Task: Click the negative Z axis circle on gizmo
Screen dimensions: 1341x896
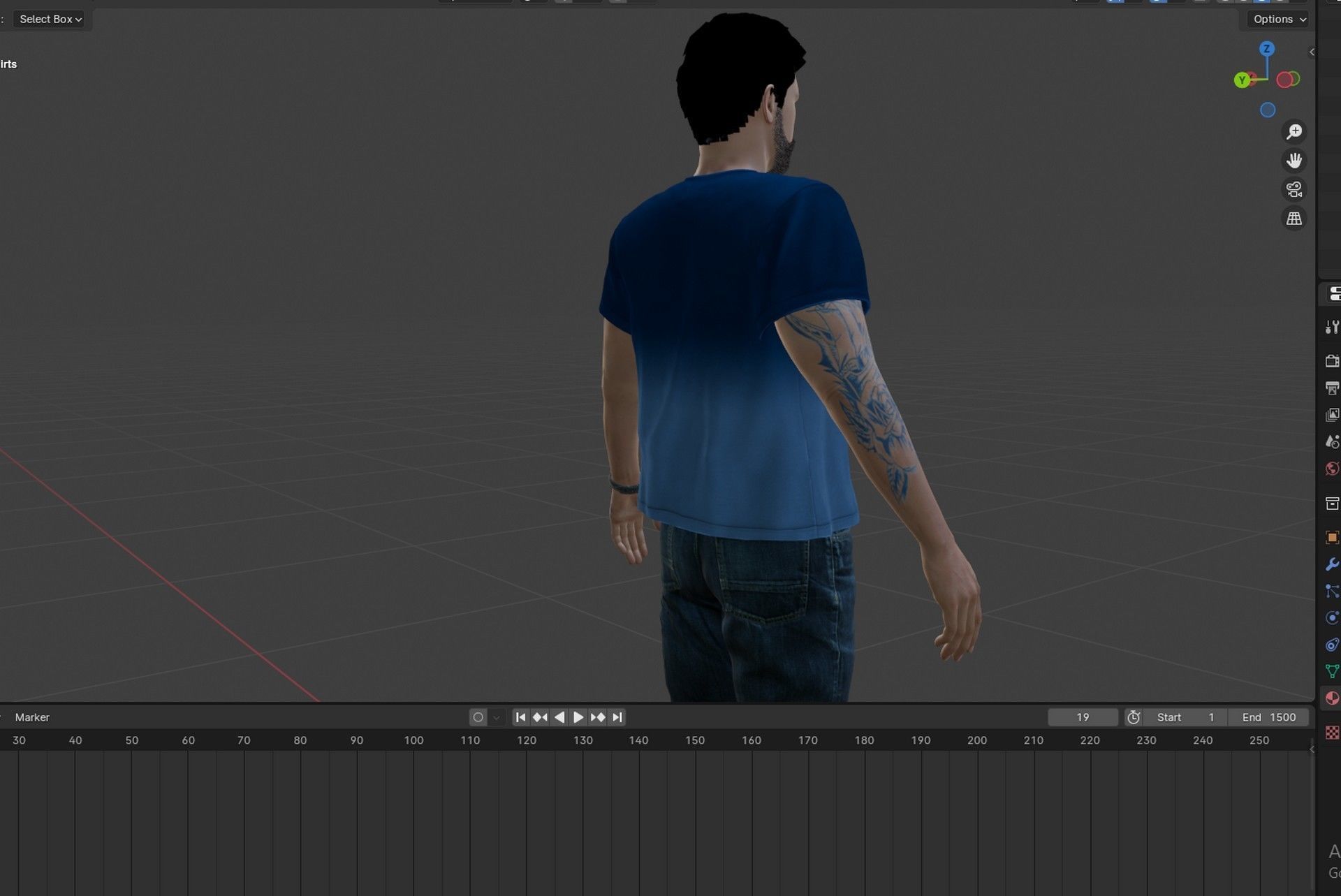Action: point(1268,110)
